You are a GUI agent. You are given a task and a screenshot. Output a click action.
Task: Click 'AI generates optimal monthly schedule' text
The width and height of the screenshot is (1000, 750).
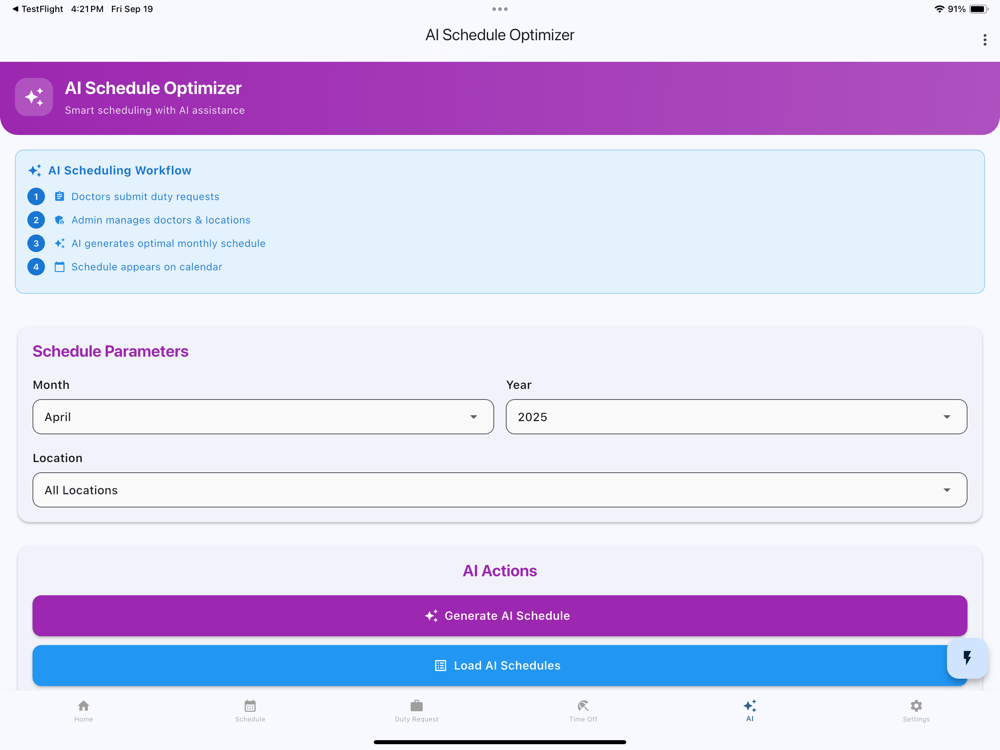168,244
